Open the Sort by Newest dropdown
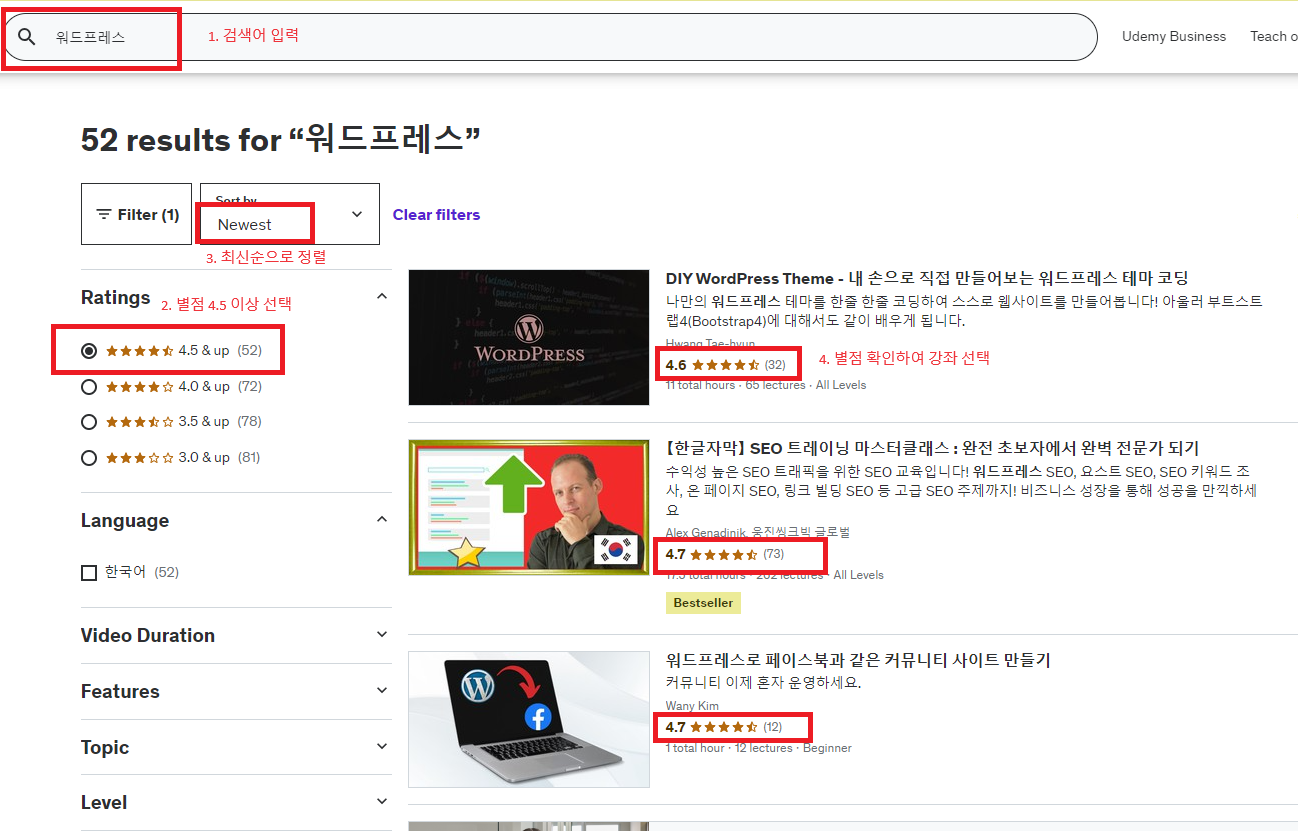The image size is (1298, 831). pyautogui.click(x=290, y=214)
